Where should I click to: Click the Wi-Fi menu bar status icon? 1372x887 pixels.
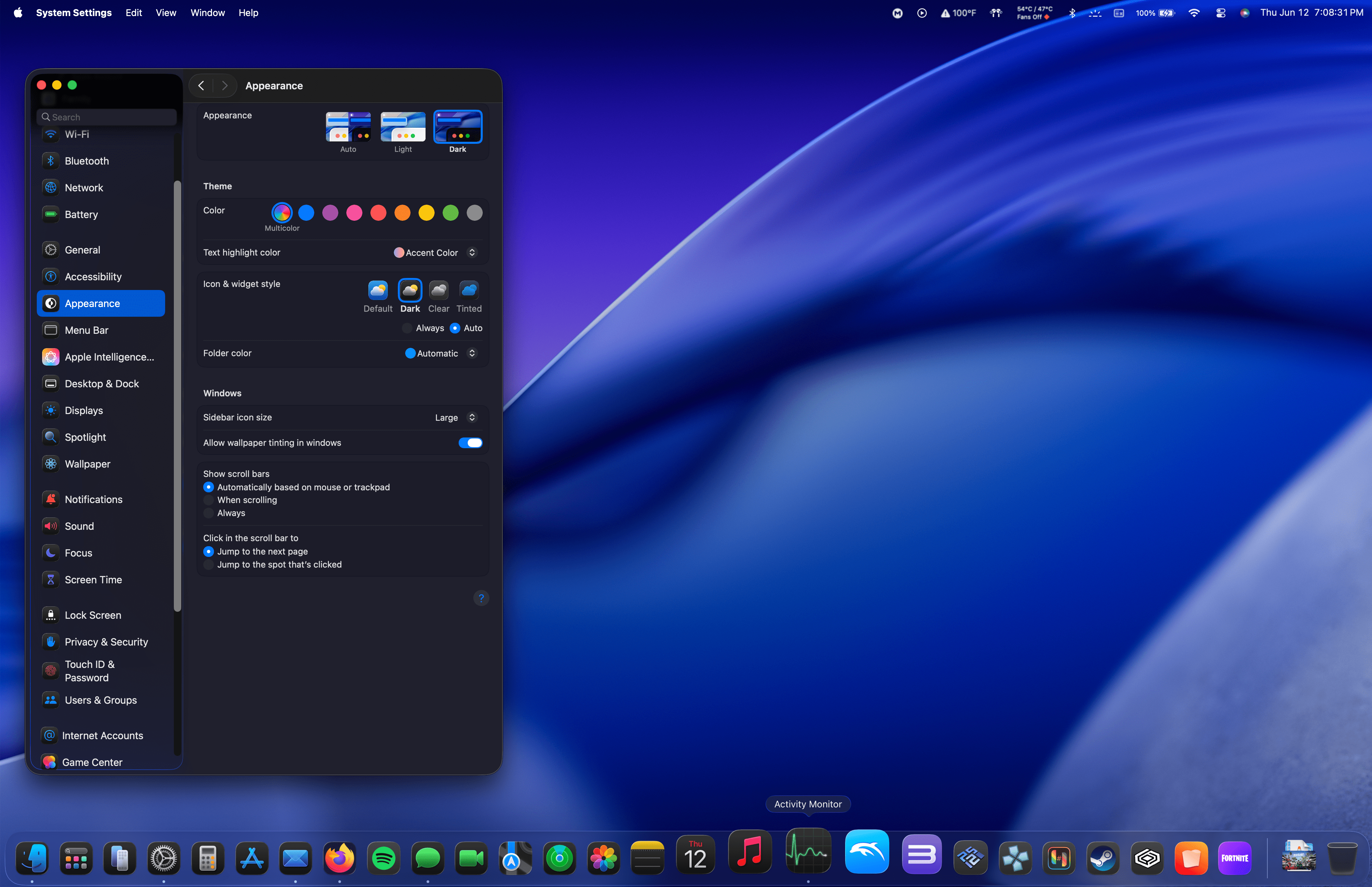[1194, 13]
